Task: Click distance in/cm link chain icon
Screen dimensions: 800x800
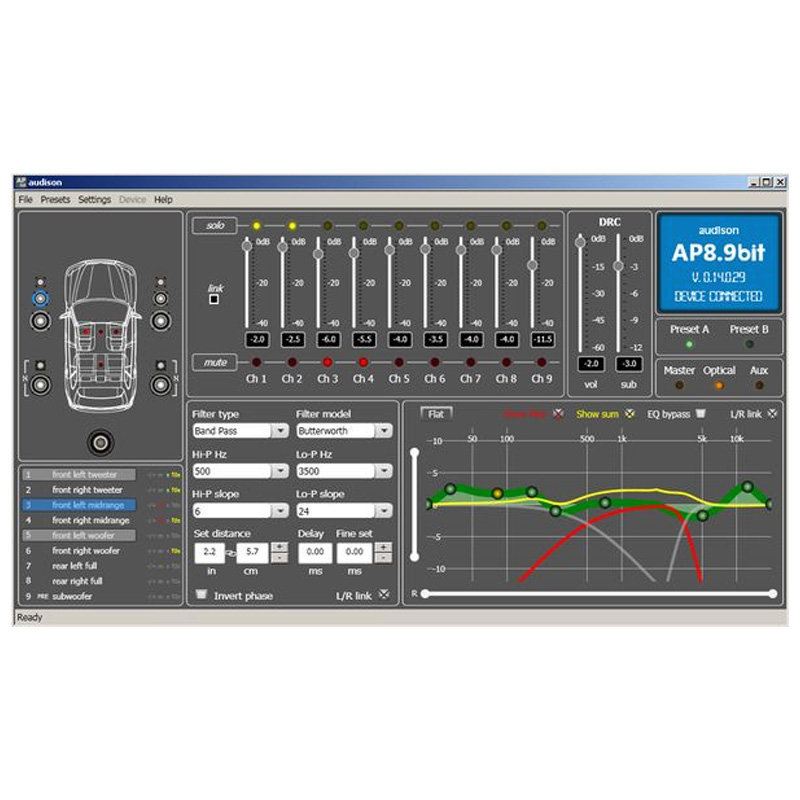Action: point(231,552)
